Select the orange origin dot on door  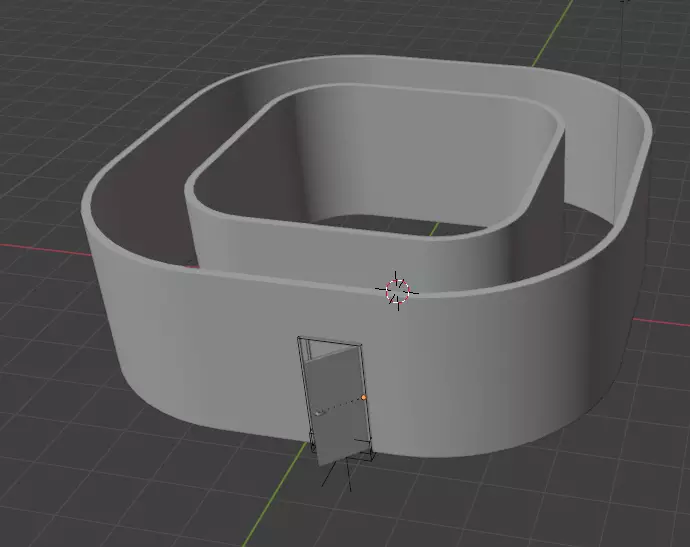364,397
